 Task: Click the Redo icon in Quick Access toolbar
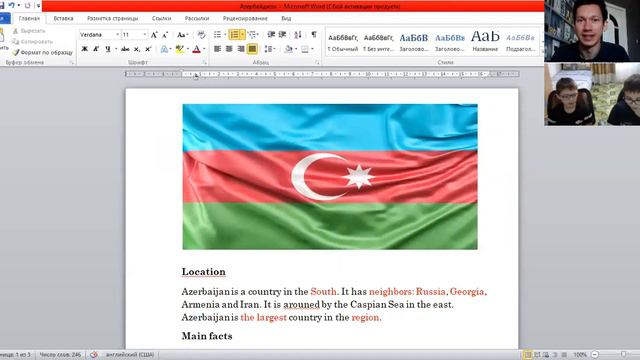click(28, 5)
